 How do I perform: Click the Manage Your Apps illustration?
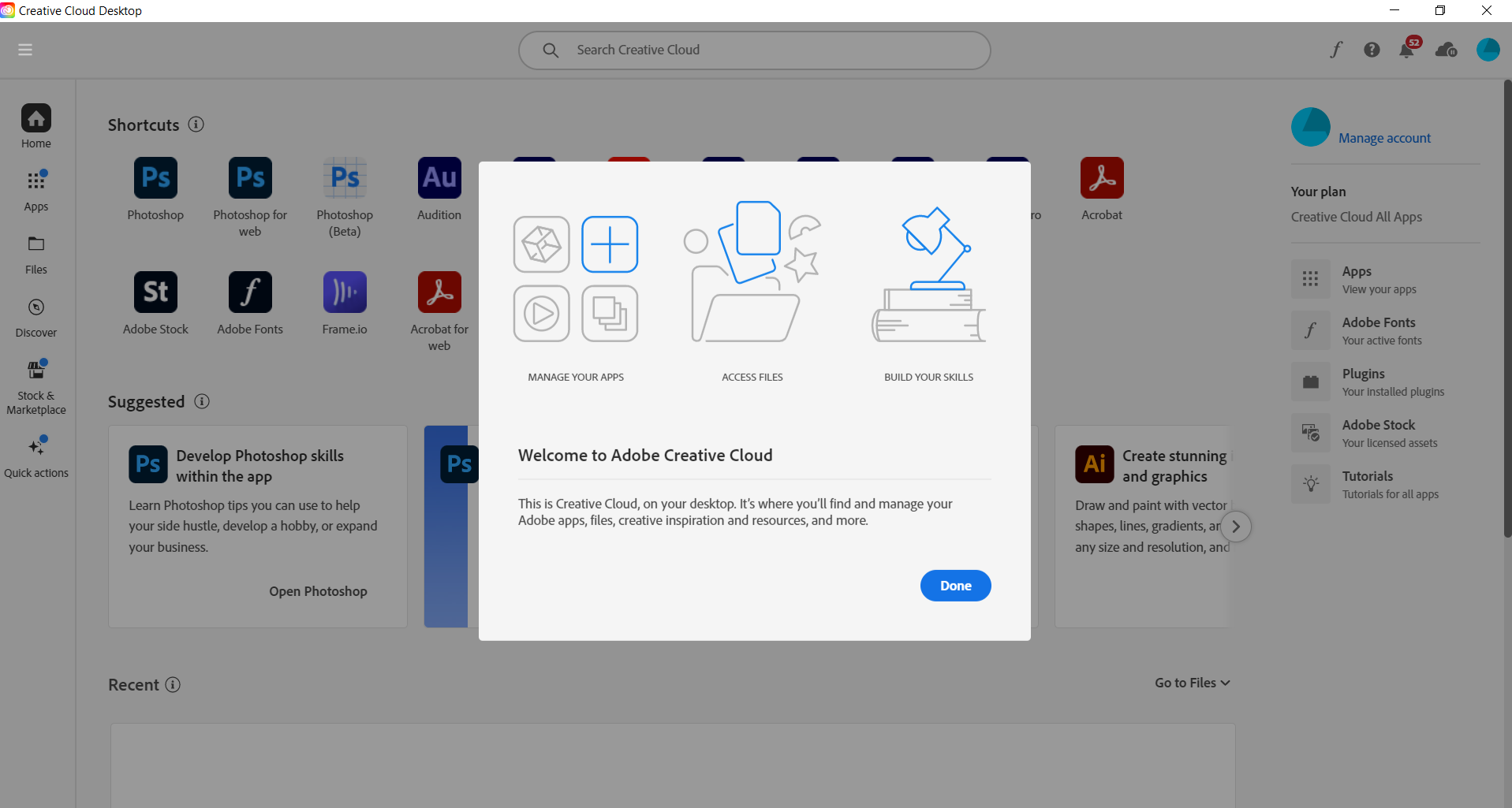coord(576,279)
